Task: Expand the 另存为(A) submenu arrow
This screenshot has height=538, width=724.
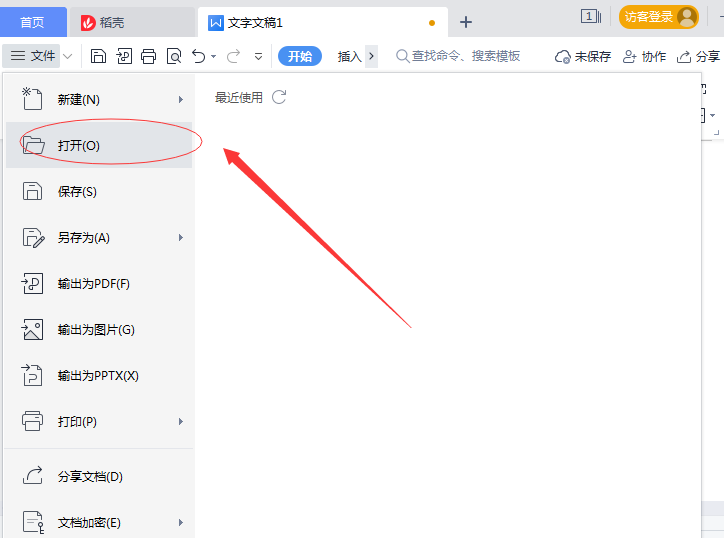Action: pyautogui.click(x=181, y=237)
